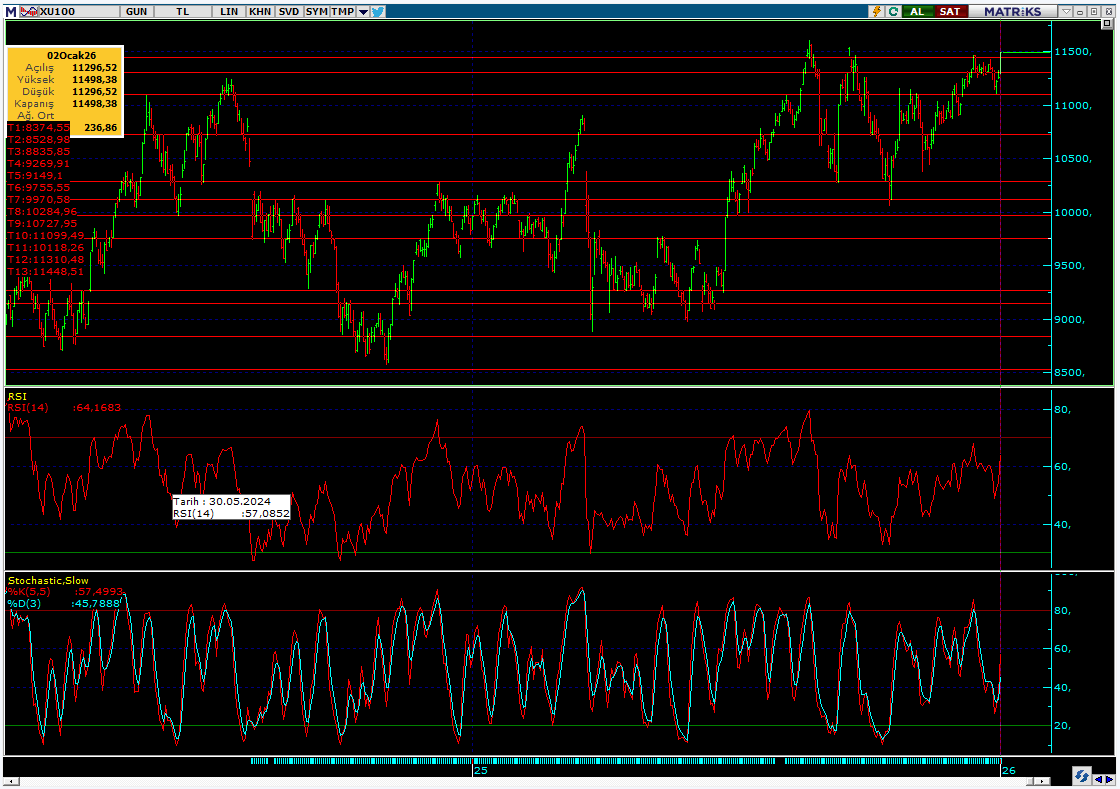Click the KHN toolbar button
The height and width of the screenshot is (789, 1120).
pyautogui.click(x=260, y=11)
